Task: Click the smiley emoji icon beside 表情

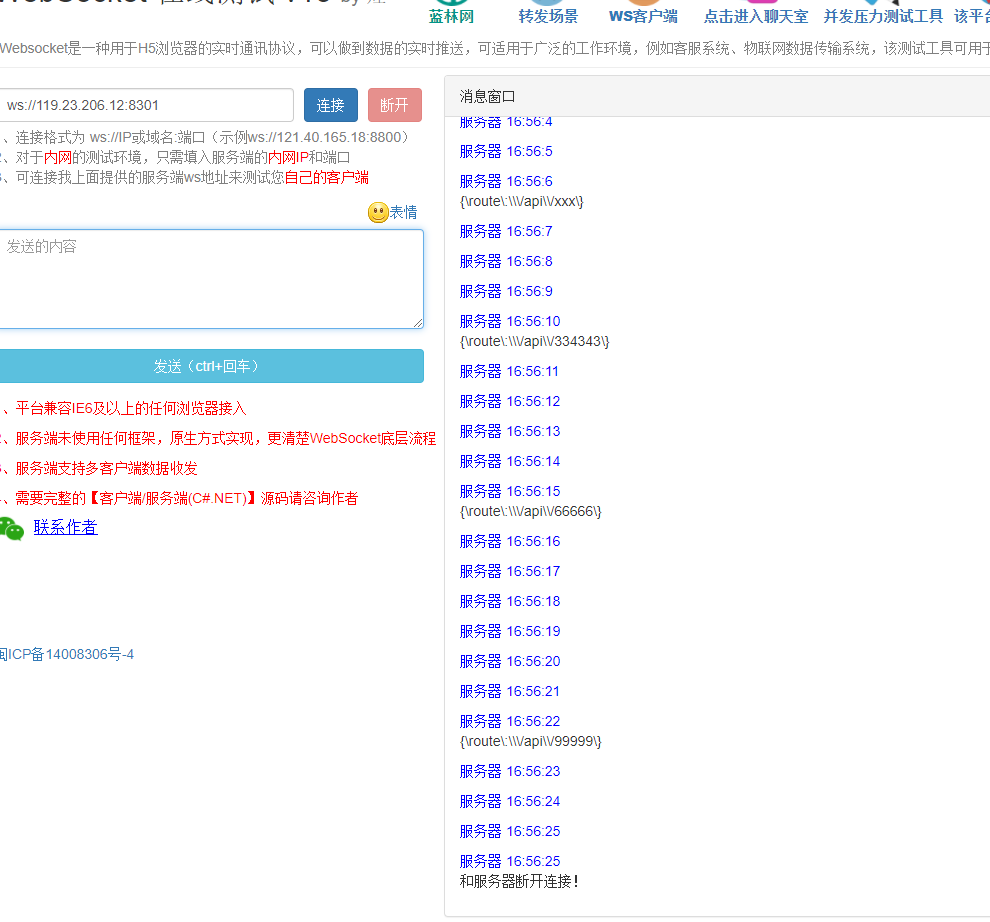Action: [x=378, y=212]
